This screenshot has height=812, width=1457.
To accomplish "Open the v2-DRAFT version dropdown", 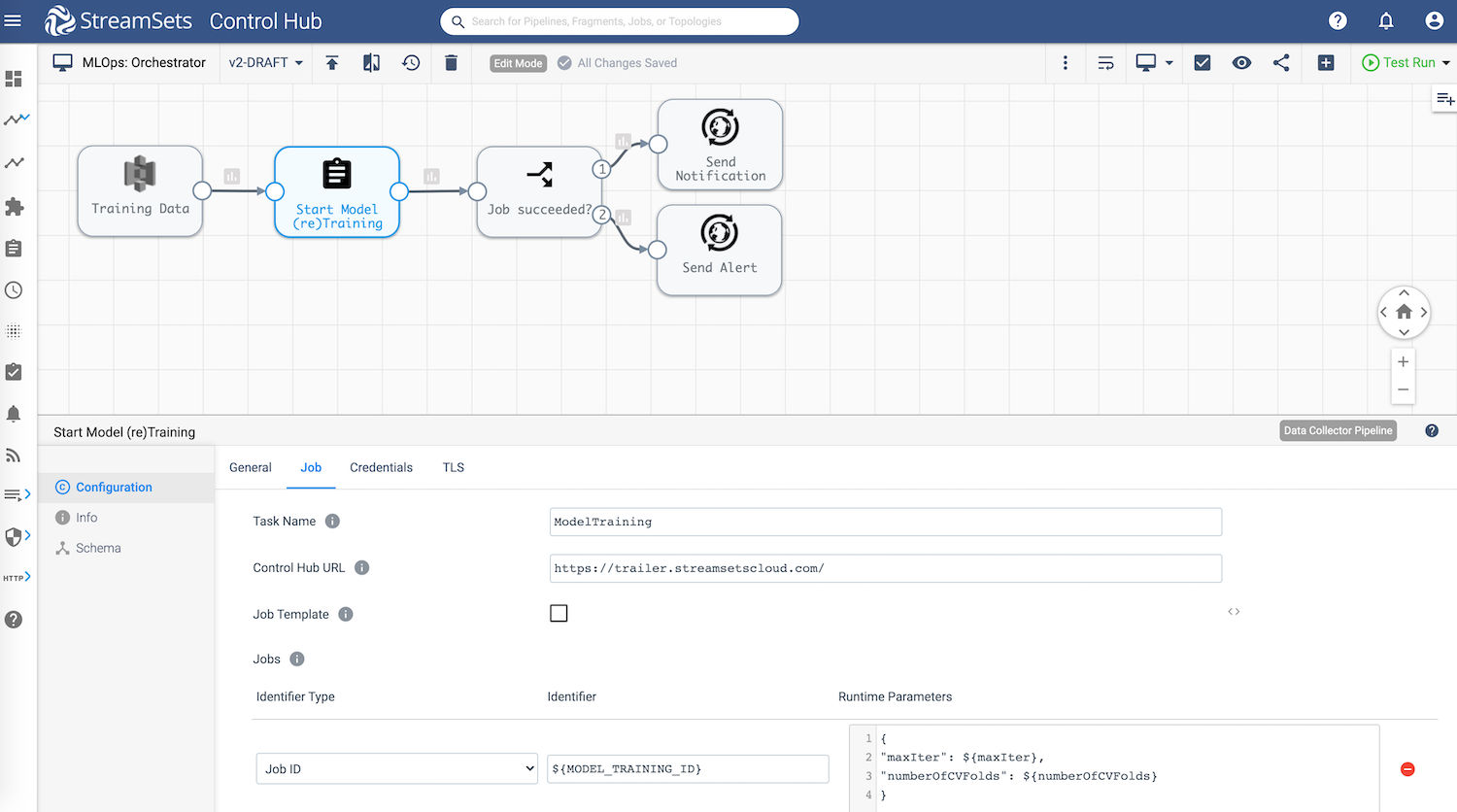I will click(265, 63).
